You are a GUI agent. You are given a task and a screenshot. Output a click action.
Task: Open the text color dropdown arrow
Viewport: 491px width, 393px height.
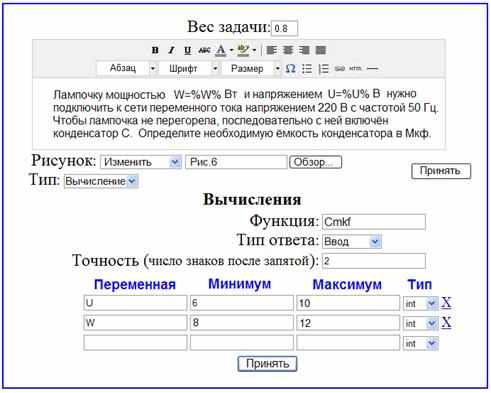point(231,50)
